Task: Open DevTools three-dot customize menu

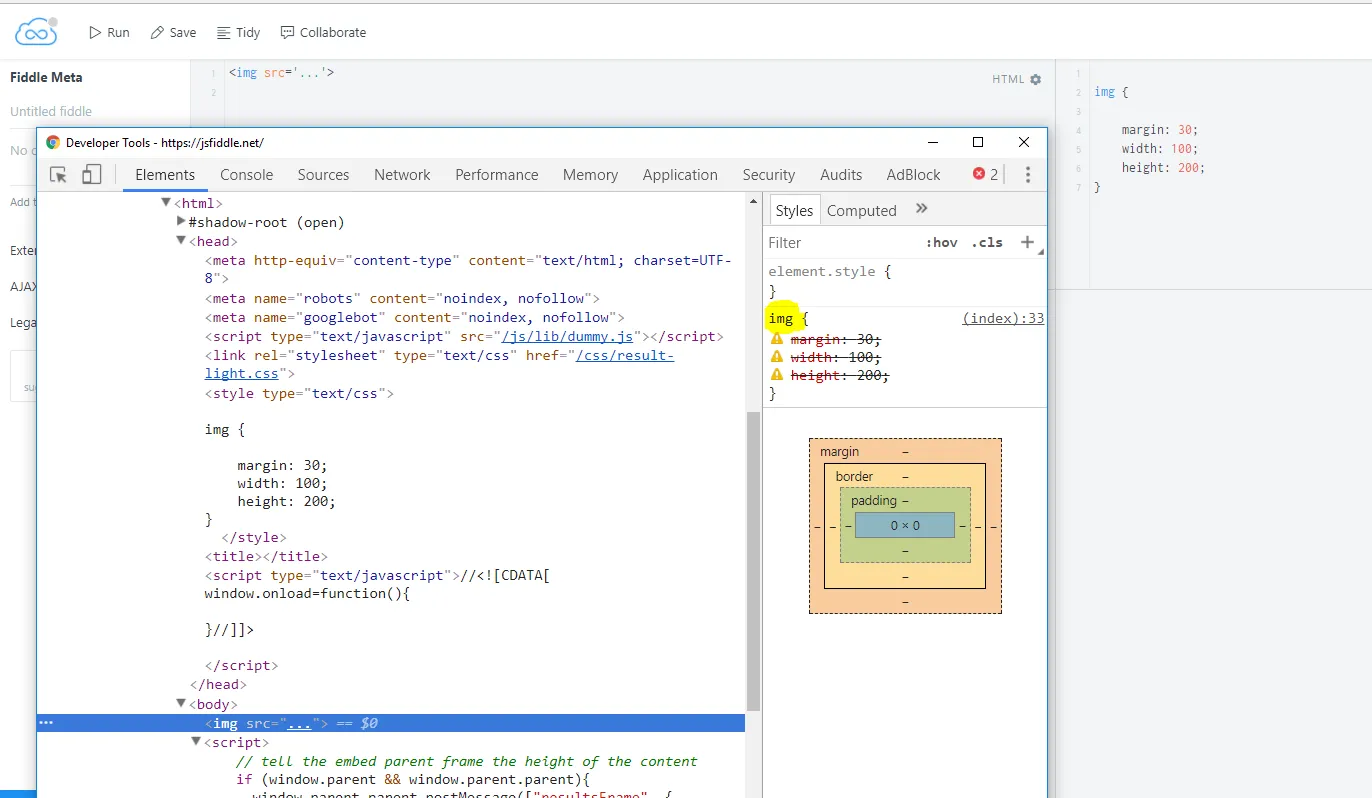Action: 1027,175
